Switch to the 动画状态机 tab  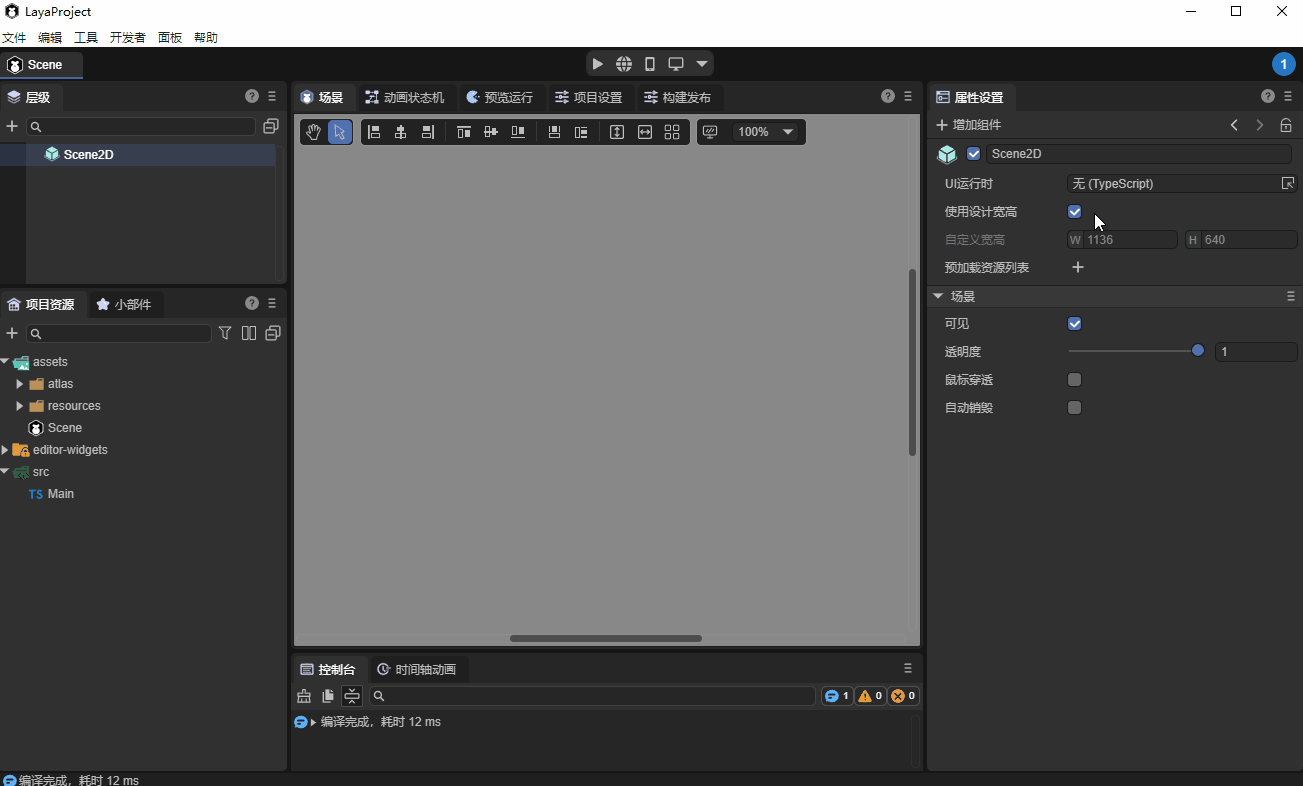pos(405,97)
